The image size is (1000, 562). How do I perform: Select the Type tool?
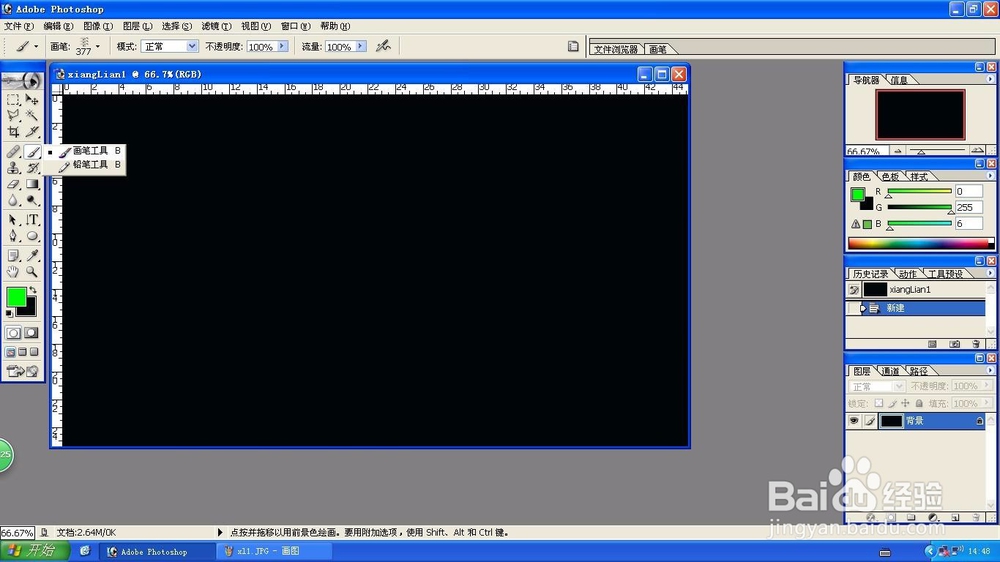tap(32, 219)
